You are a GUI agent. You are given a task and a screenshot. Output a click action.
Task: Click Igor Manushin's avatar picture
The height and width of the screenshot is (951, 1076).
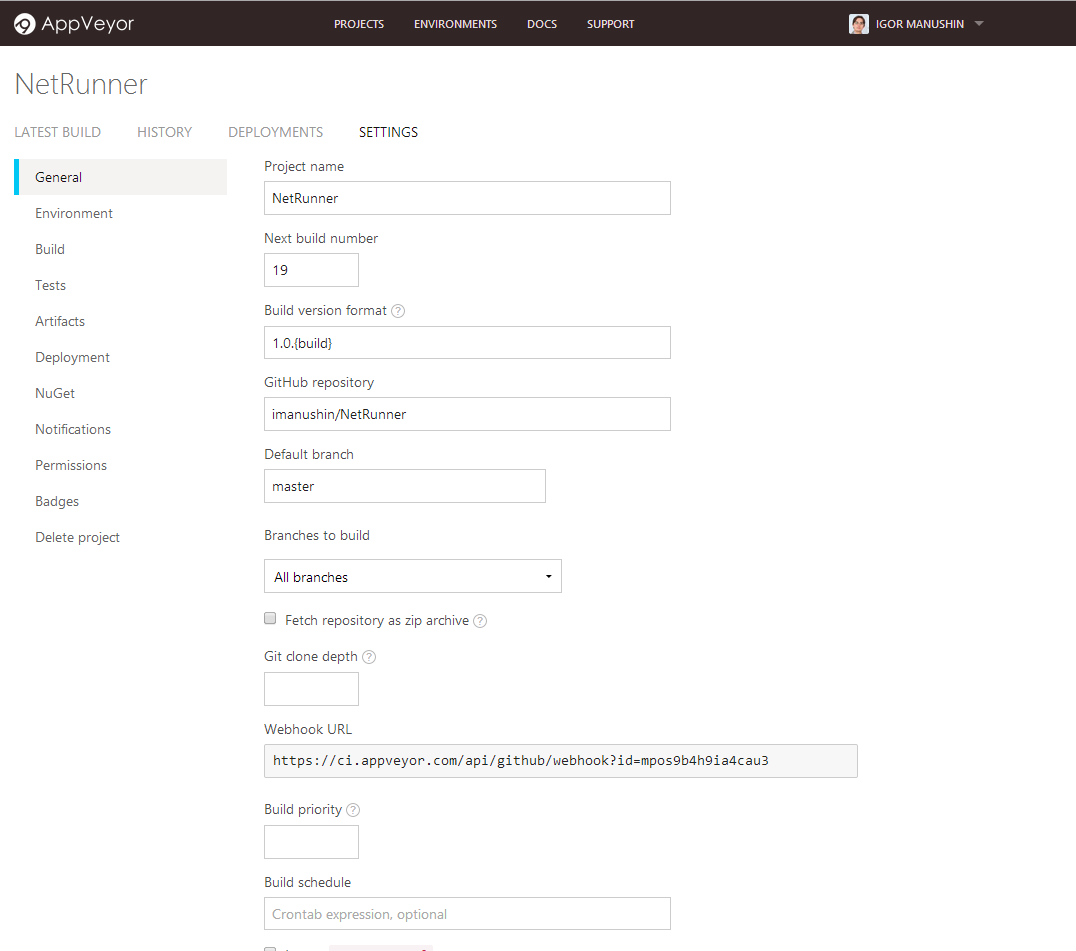(858, 23)
